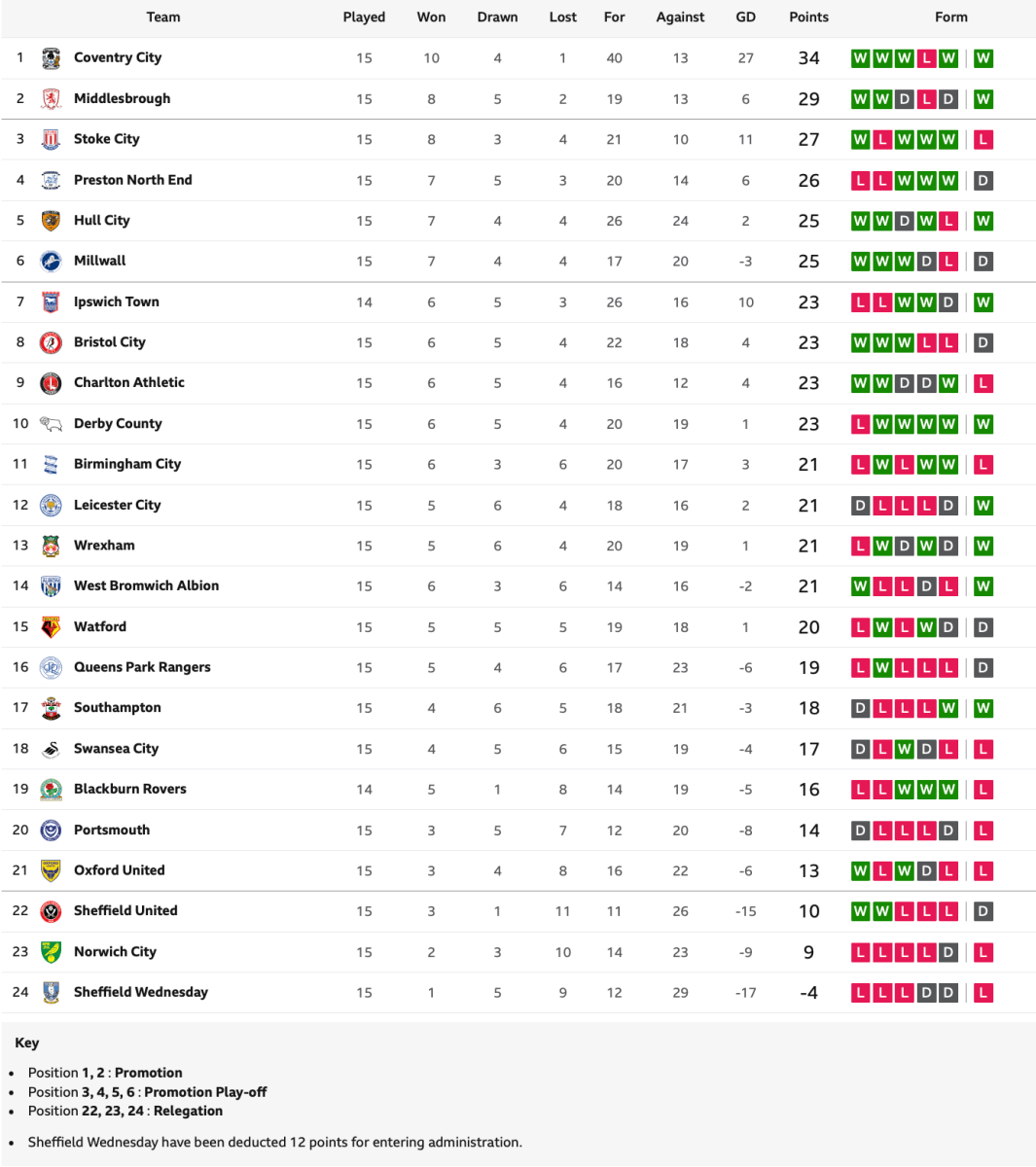
Task: Click the Coventry City club crest
Action: pyautogui.click(x=52, y=58)
